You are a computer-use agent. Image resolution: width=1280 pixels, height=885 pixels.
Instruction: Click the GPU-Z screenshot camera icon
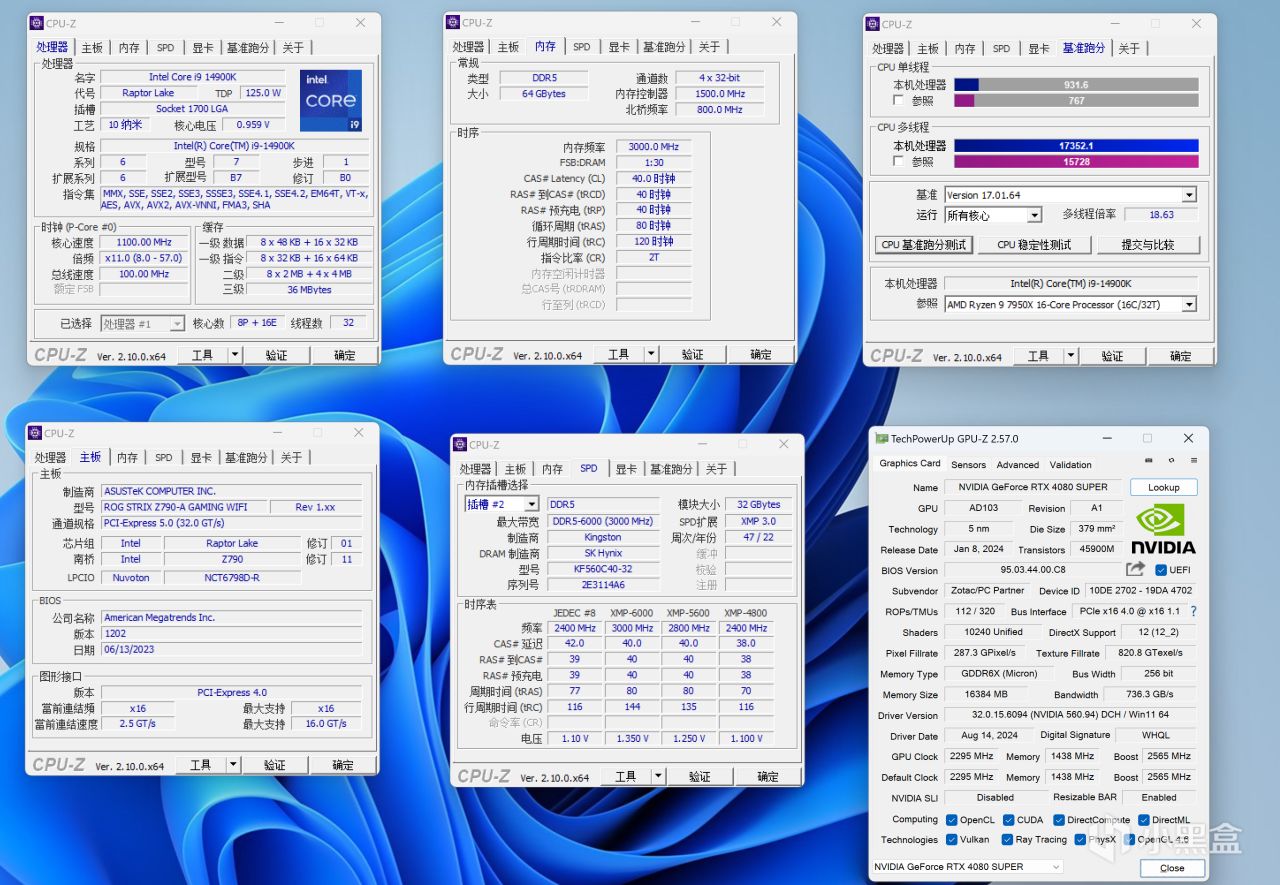coord(1148,461)
